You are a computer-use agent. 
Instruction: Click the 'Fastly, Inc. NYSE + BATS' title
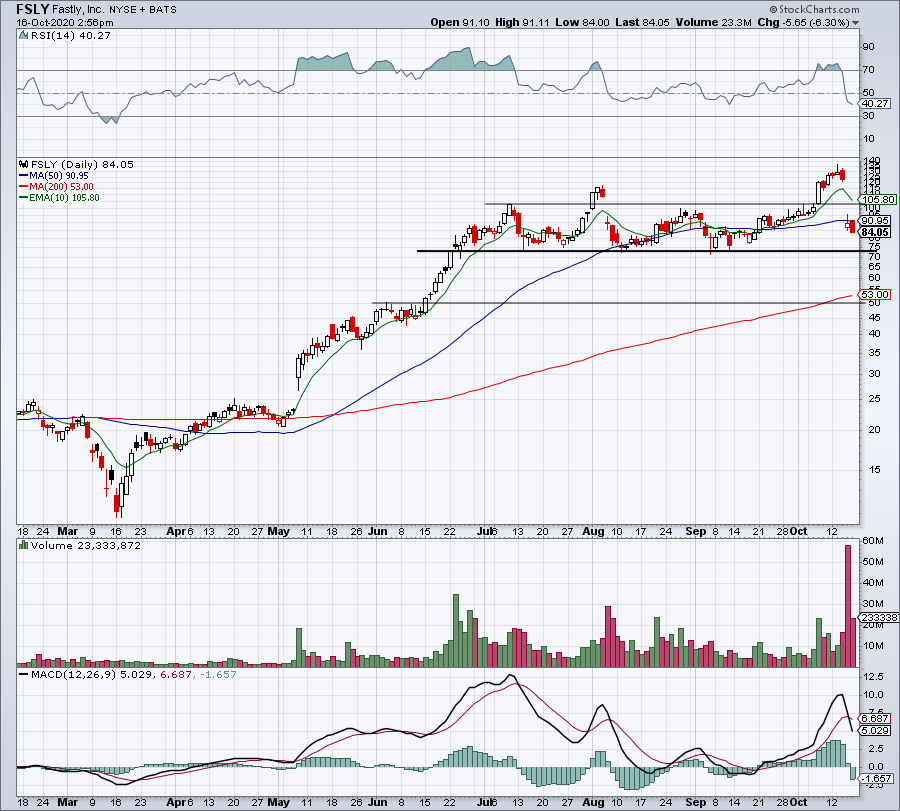point(114,10)
